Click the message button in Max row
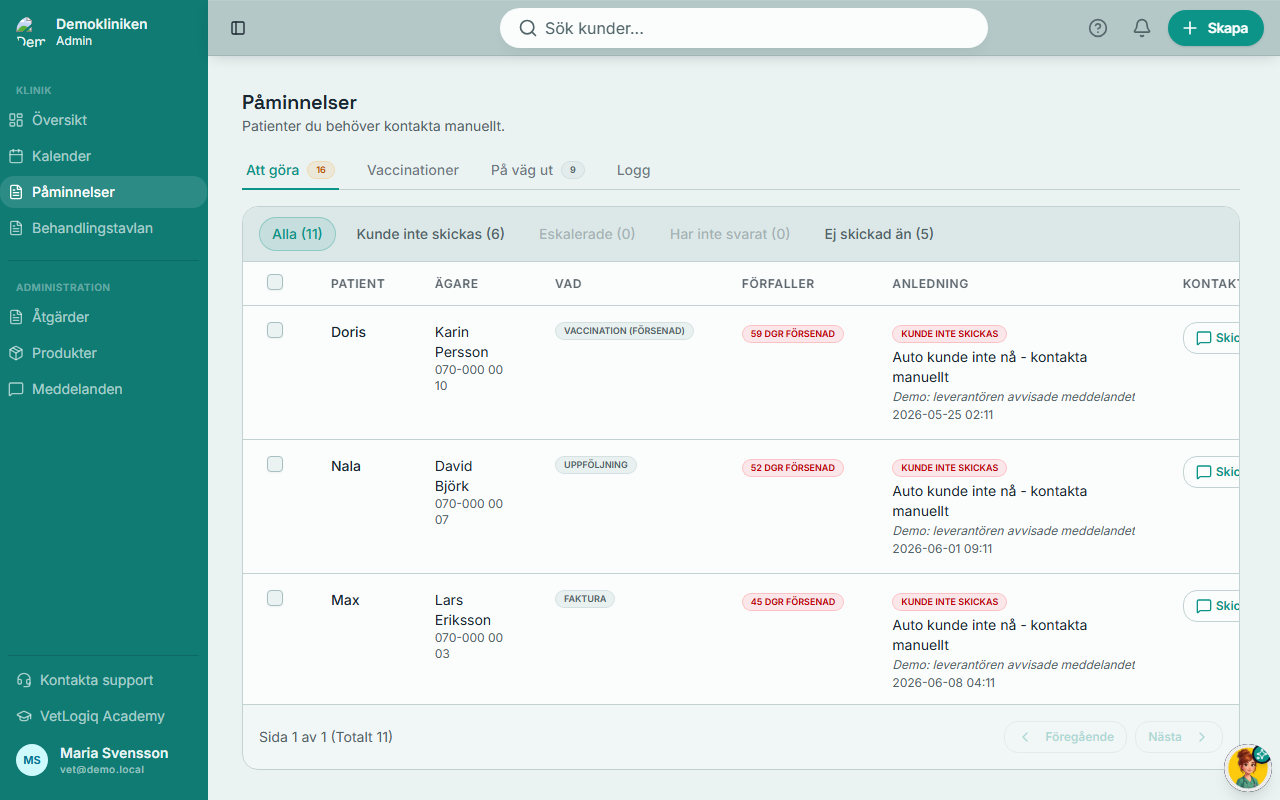Viewport: 1280px width, 800px height. click(1212, 606)
